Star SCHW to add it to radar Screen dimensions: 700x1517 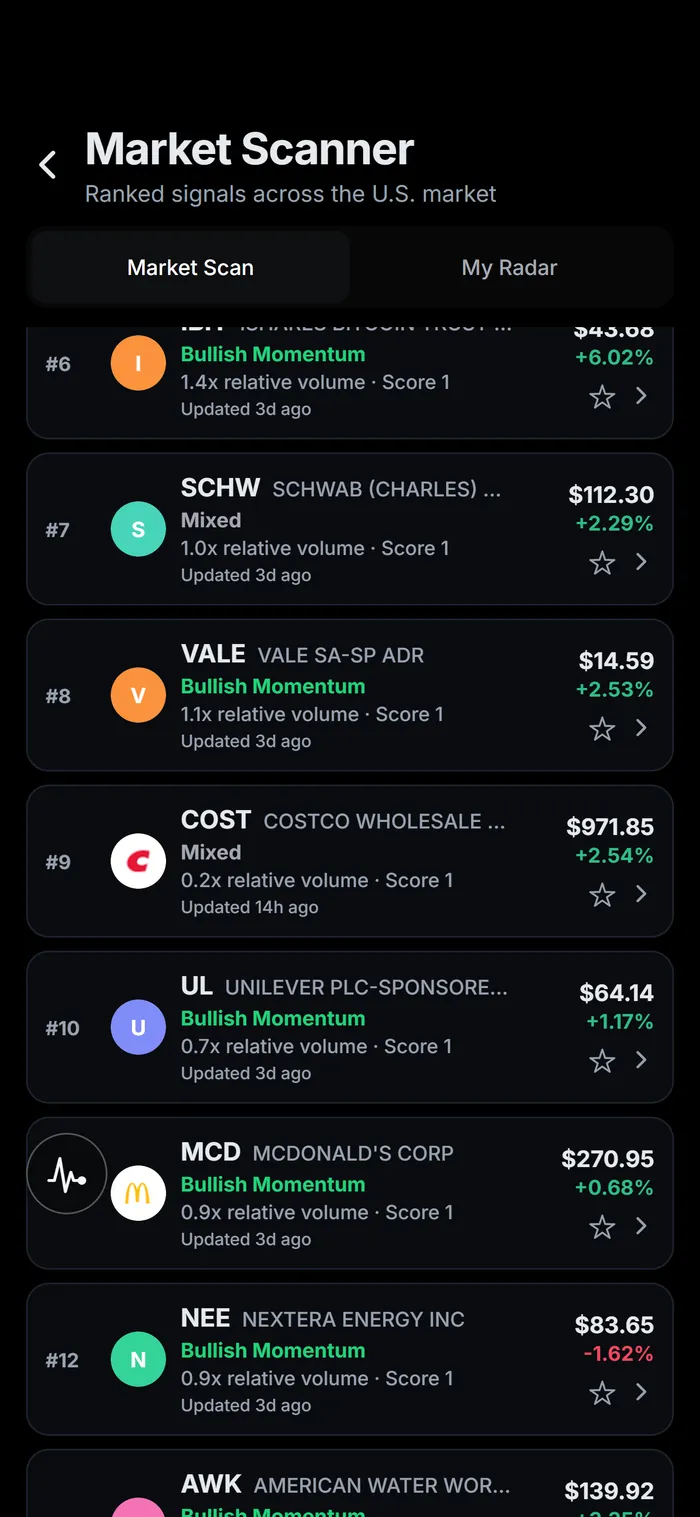tap(602, 563)
